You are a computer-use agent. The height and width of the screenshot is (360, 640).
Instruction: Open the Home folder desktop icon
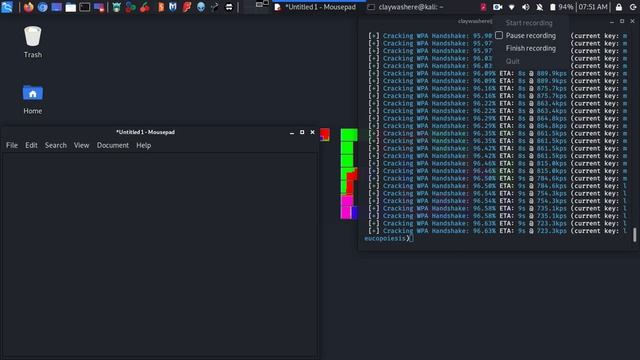(x=33, y=99)
